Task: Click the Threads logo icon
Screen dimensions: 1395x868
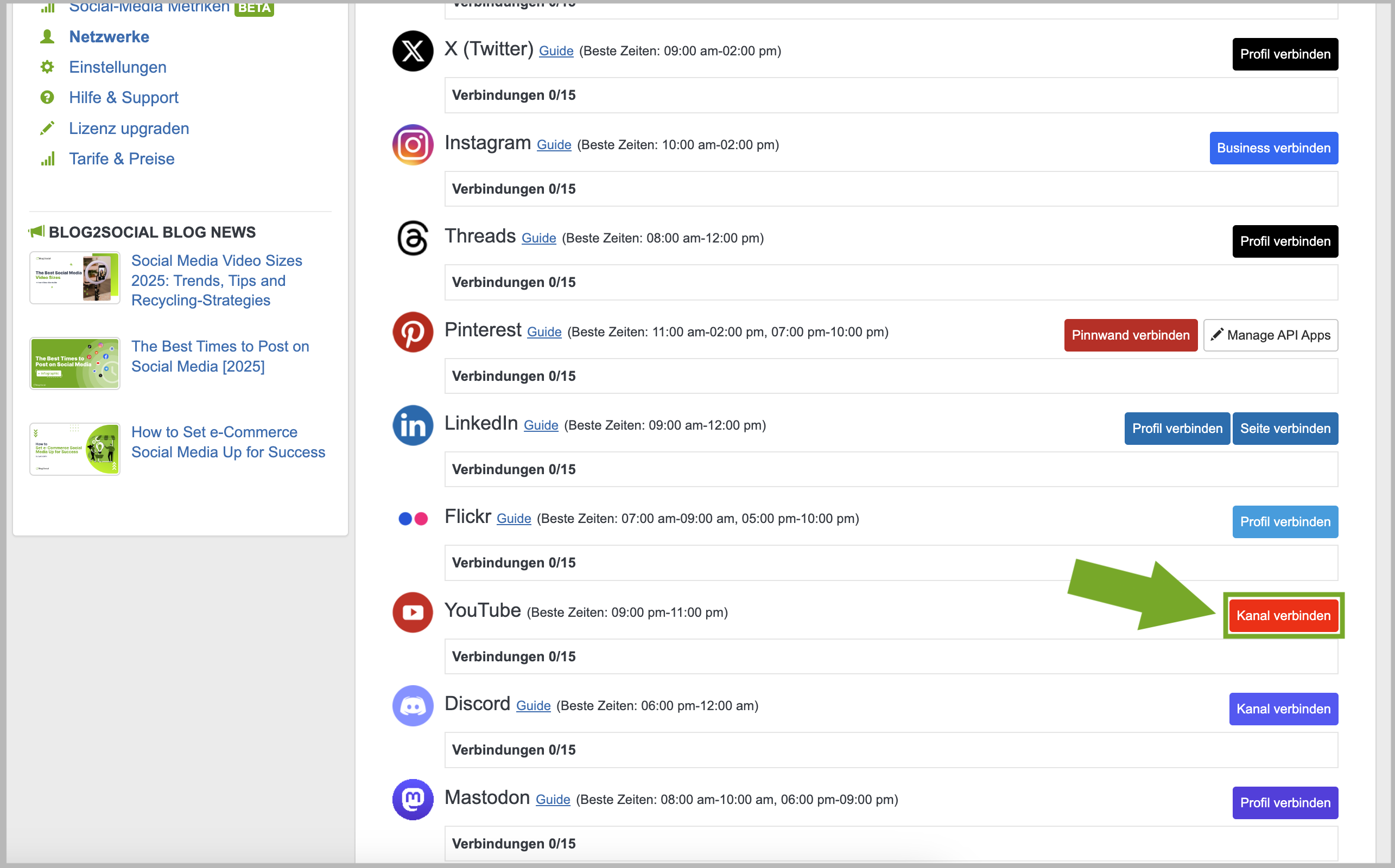Action: pyautogui.click(x=413, y=238)
